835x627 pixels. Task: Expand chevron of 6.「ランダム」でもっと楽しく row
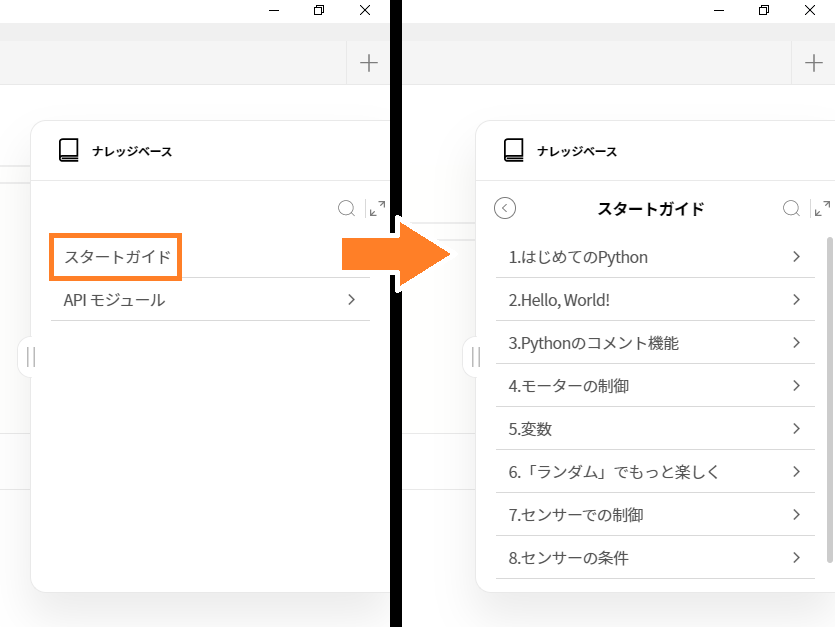pos(797,471)
